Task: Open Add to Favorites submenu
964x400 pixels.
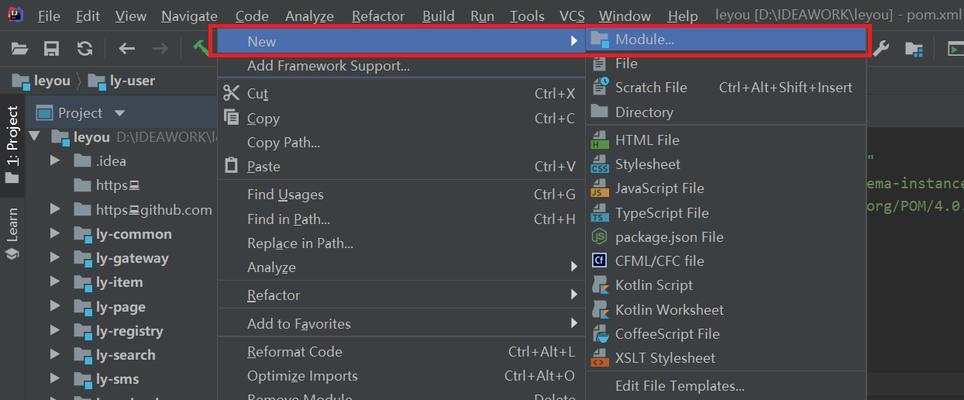Action: point(401,323)
